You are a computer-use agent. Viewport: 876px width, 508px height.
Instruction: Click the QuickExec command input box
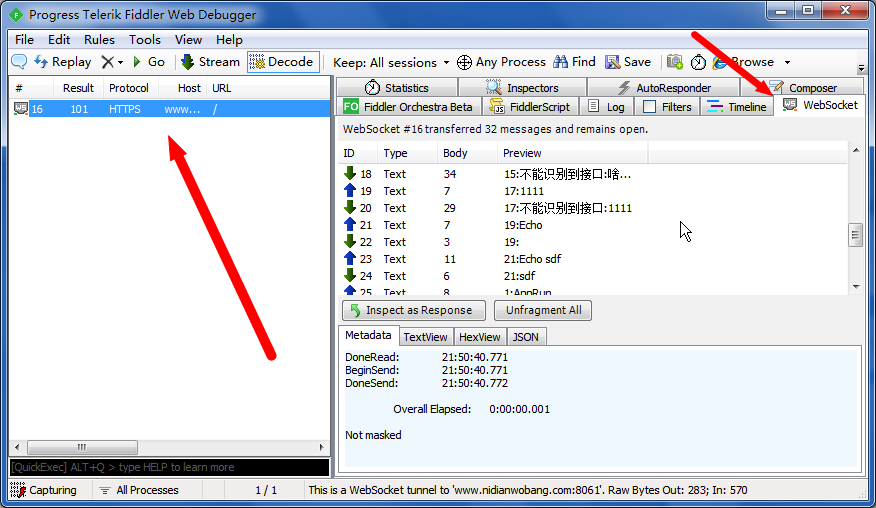(x=169, y=467)
